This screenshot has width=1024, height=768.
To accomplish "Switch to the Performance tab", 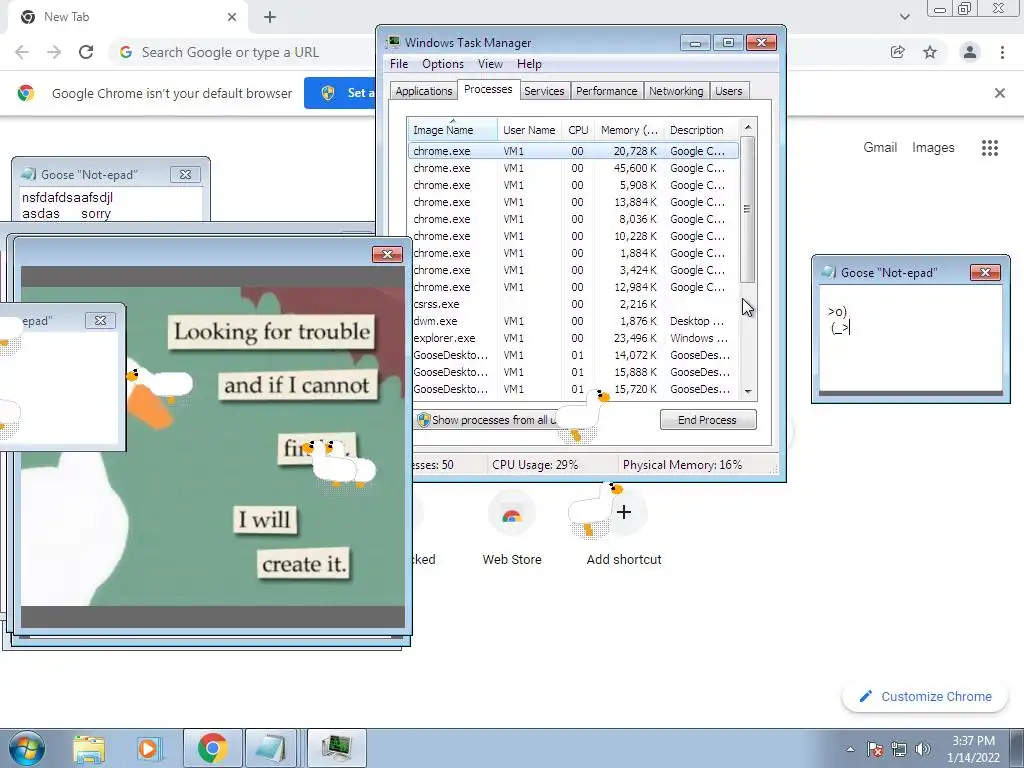I will [607, 91].
